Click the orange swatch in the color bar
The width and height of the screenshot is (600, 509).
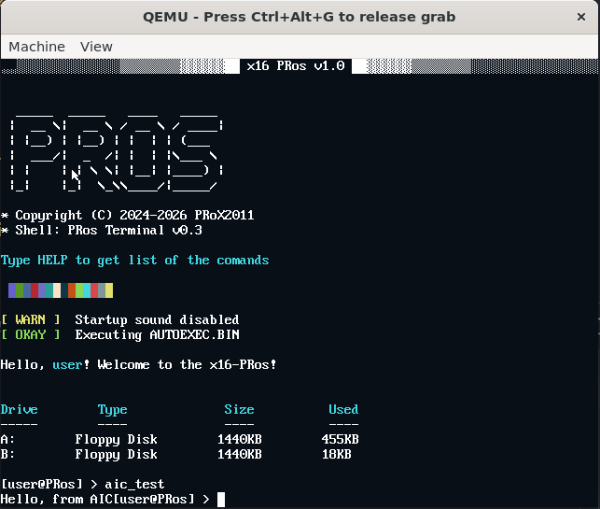(72, 290)
